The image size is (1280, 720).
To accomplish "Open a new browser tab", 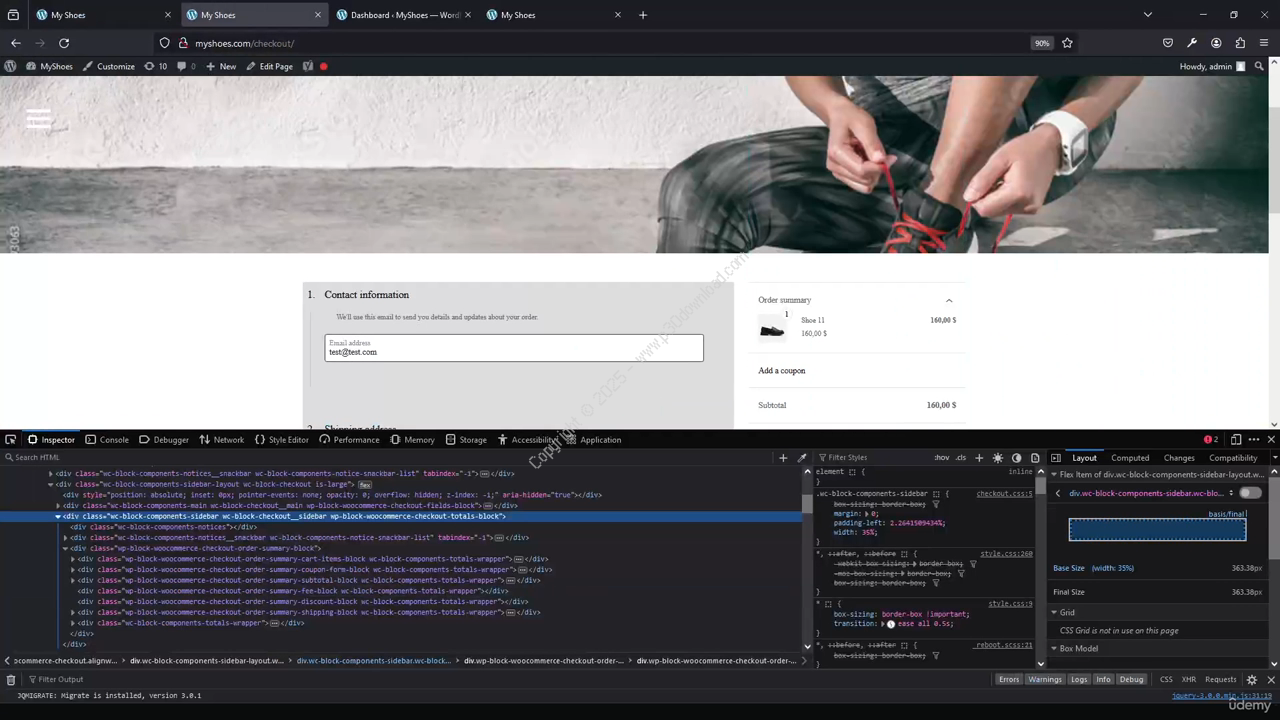I will click(643, 15).
